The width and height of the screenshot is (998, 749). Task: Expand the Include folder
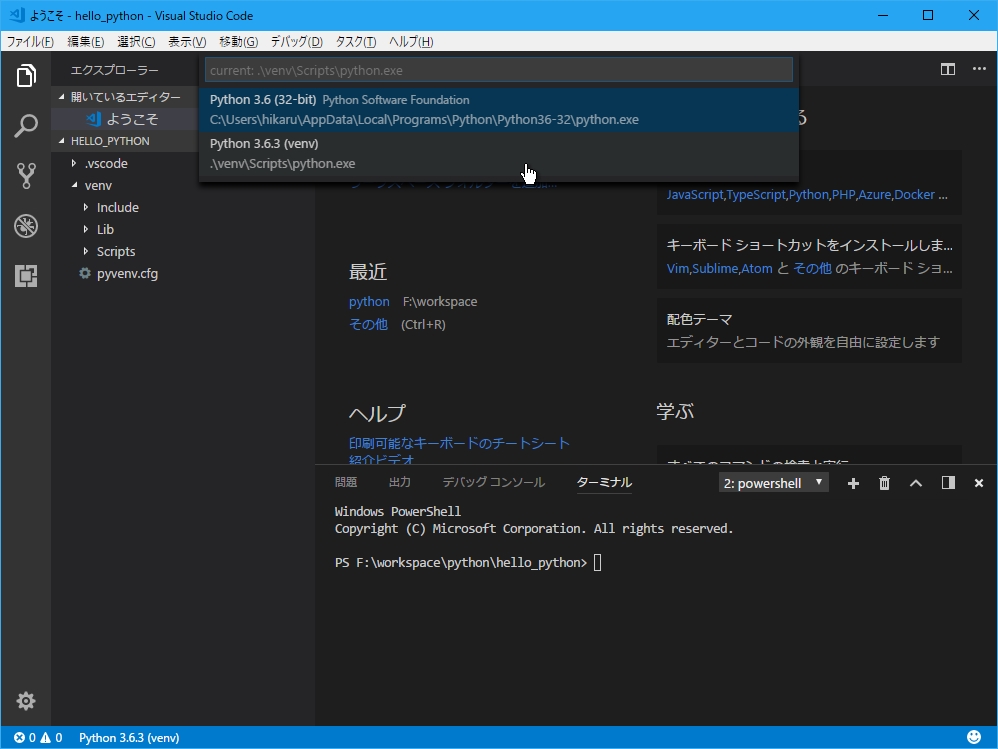[86, 207]
